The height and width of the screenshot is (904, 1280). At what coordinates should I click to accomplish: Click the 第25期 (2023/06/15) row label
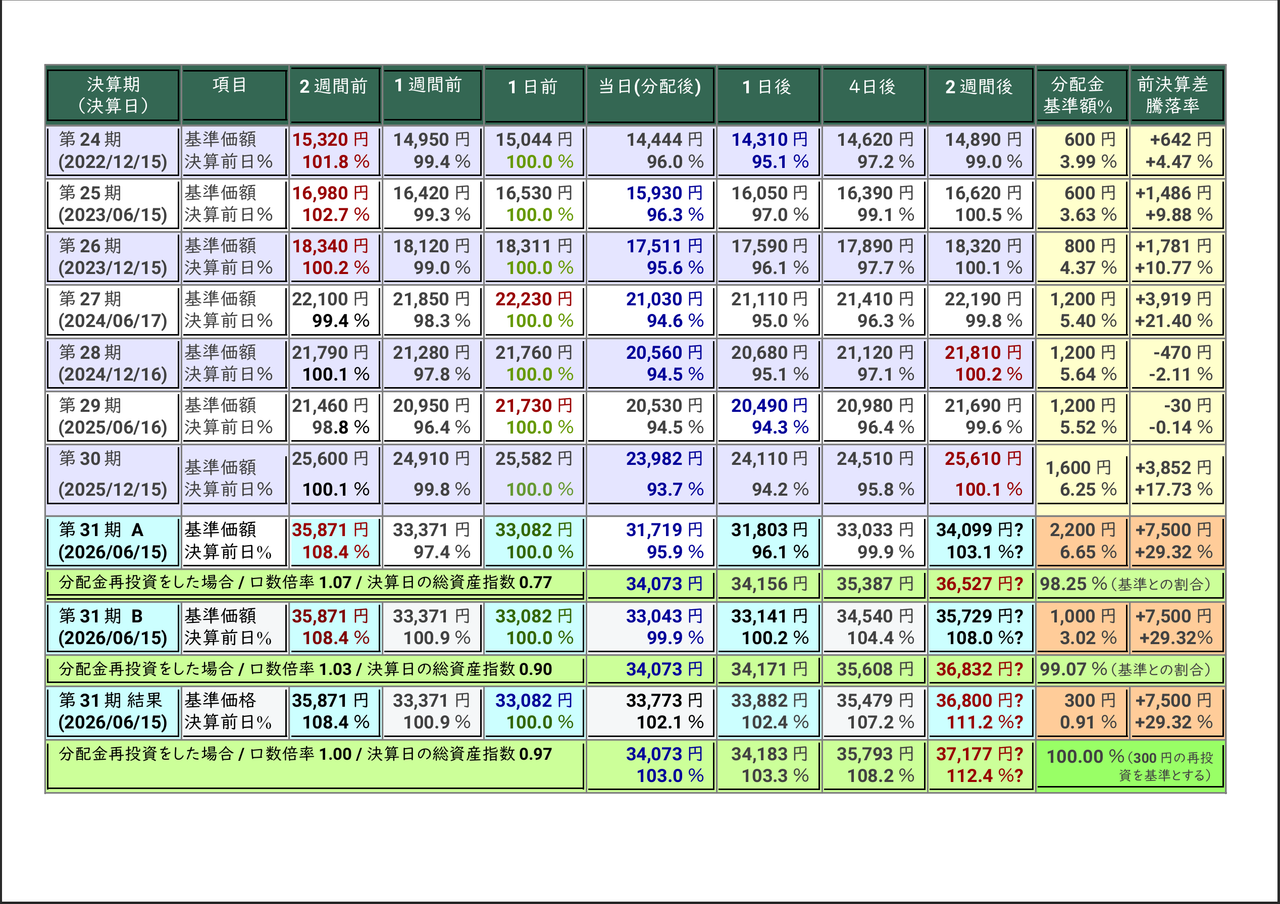[113, 204]
